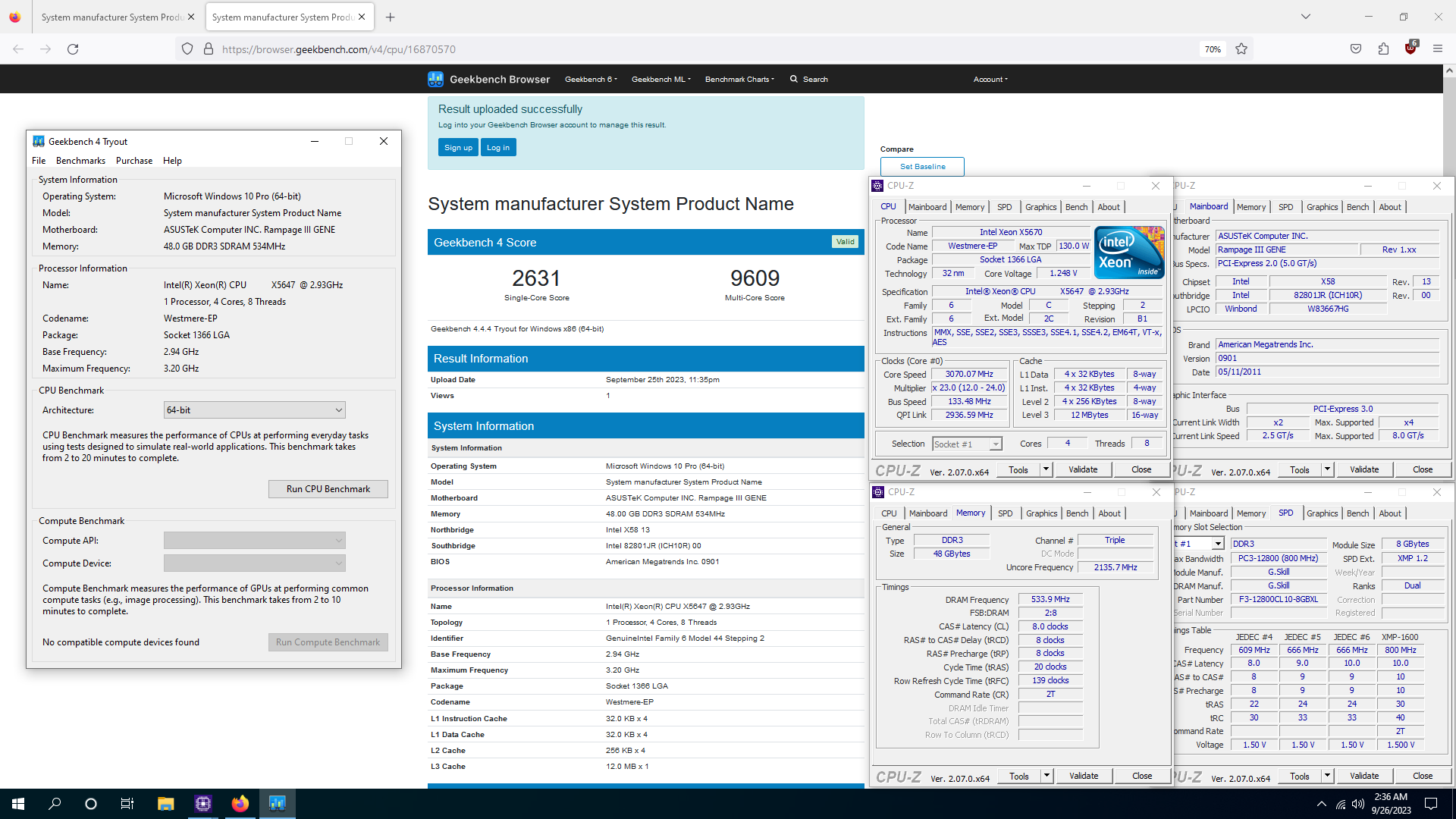Open the Firefox extensions puzzle icon
Screen dimensions: 1456x819
tap(1383, 49)
